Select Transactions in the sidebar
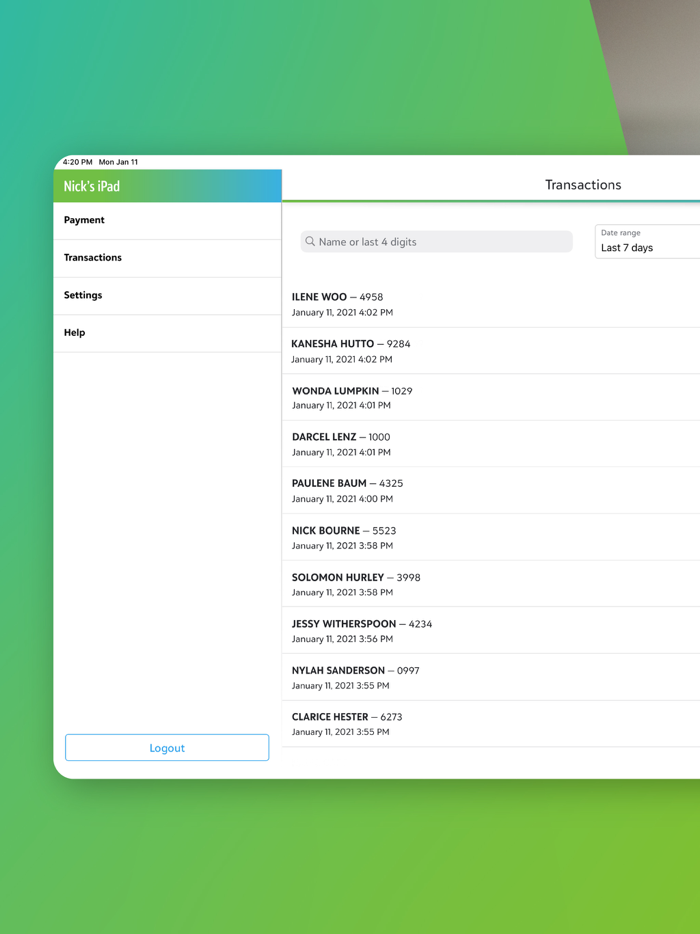Viewport: 700px width, 934px height. coord(167,258)
